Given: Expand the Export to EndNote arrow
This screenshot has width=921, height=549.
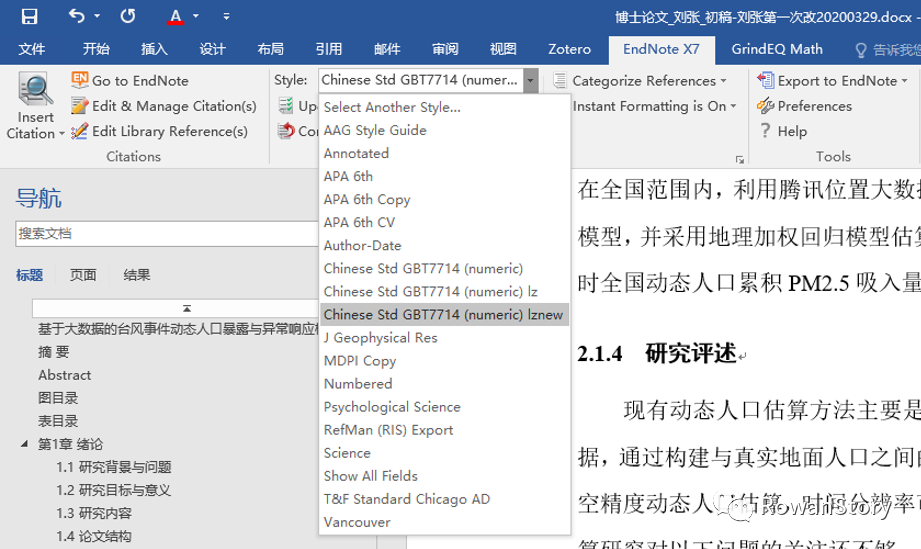Looking at the screenshot, I should [905, 81].
